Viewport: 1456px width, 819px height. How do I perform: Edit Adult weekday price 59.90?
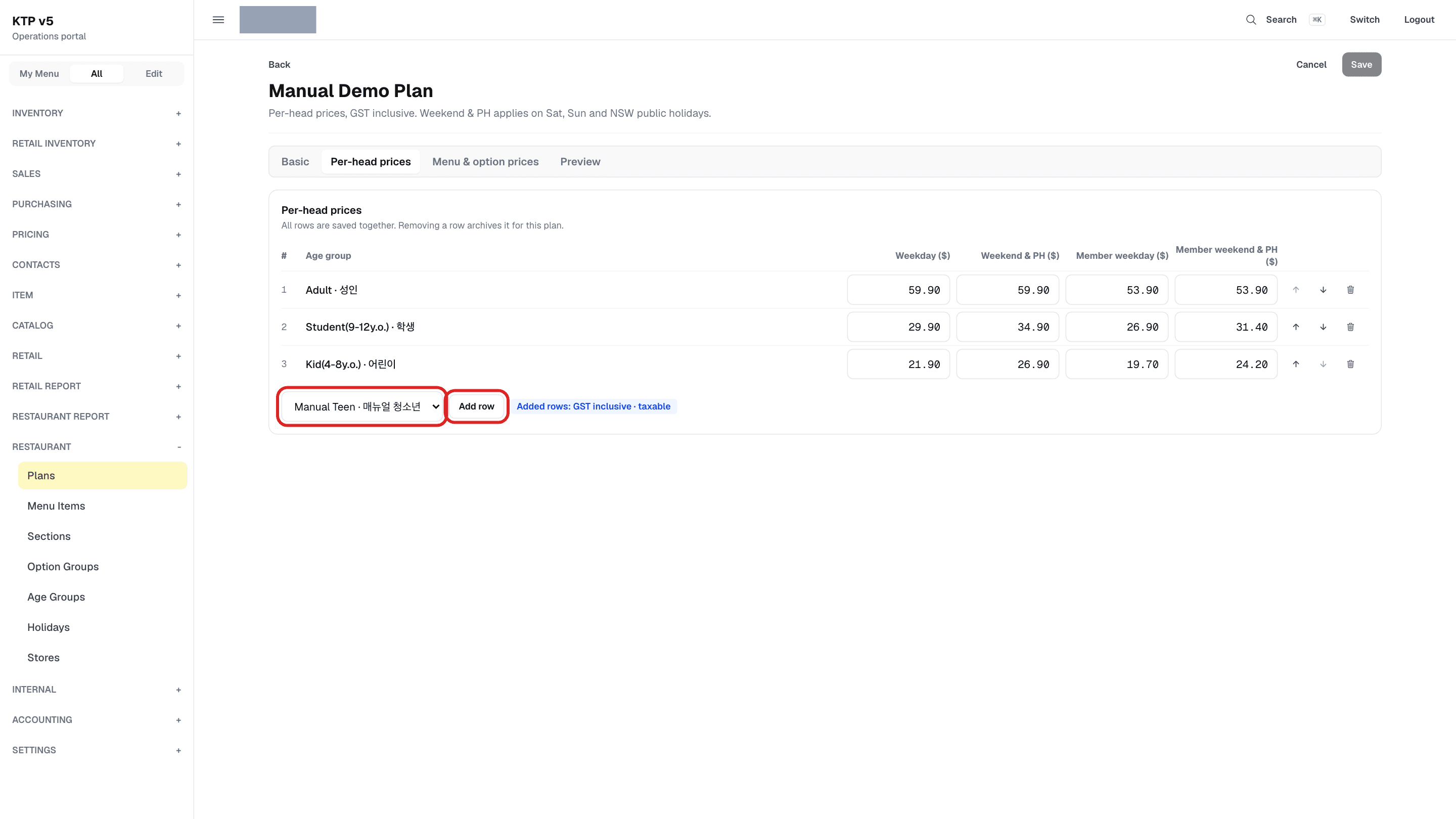point(898,290)
